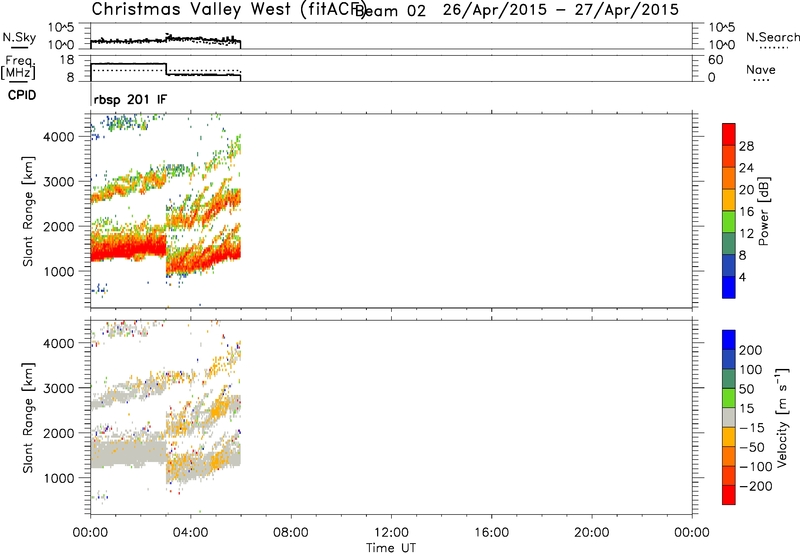The width and height of the screenshot is (800, 554).
Task: Click the date range '26/Apr/2015 – 27/Apr/2015'
Action: point(560,9)
